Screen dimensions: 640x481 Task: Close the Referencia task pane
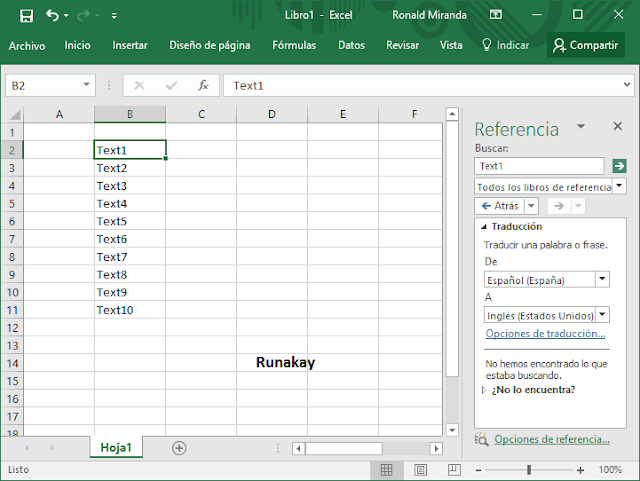pyautogui.click(x=618, y=127)
